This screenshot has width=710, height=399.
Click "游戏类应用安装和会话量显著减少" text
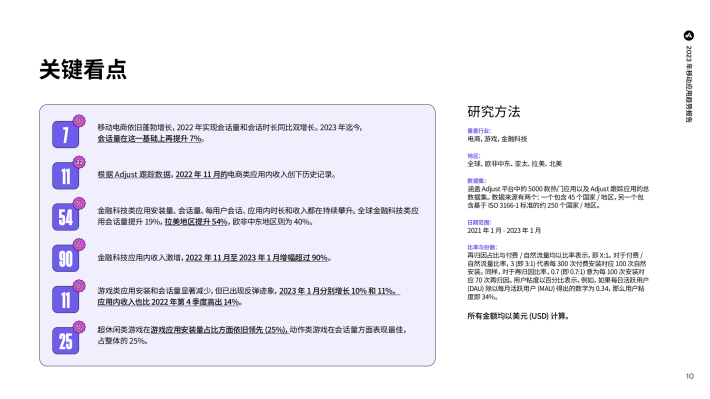154,291
